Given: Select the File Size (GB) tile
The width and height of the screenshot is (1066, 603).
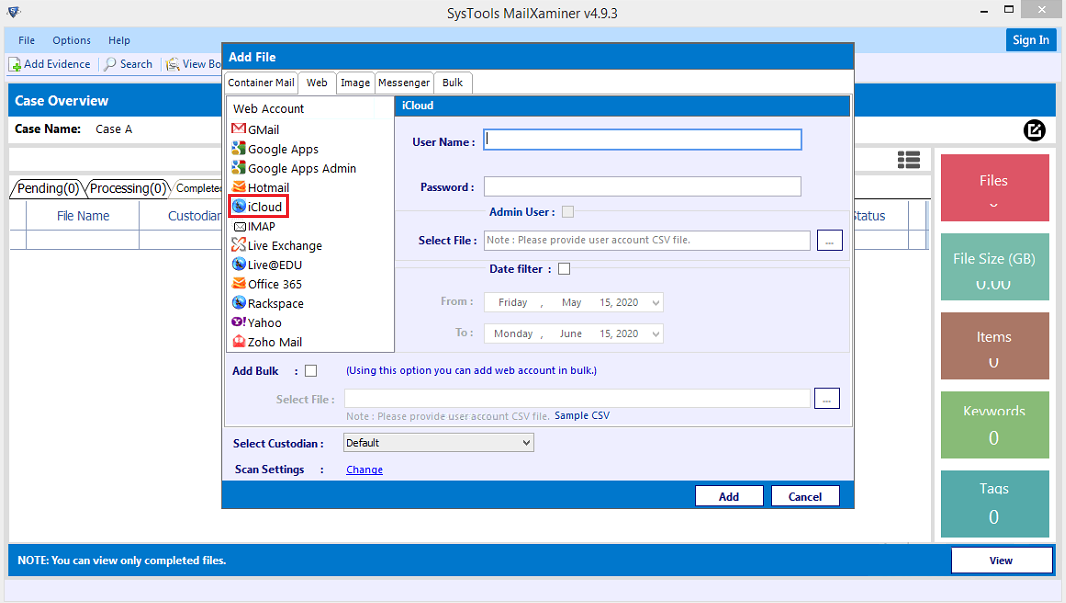Looking at the screenshot, I should pyautogui.click(x=995, y=266).
